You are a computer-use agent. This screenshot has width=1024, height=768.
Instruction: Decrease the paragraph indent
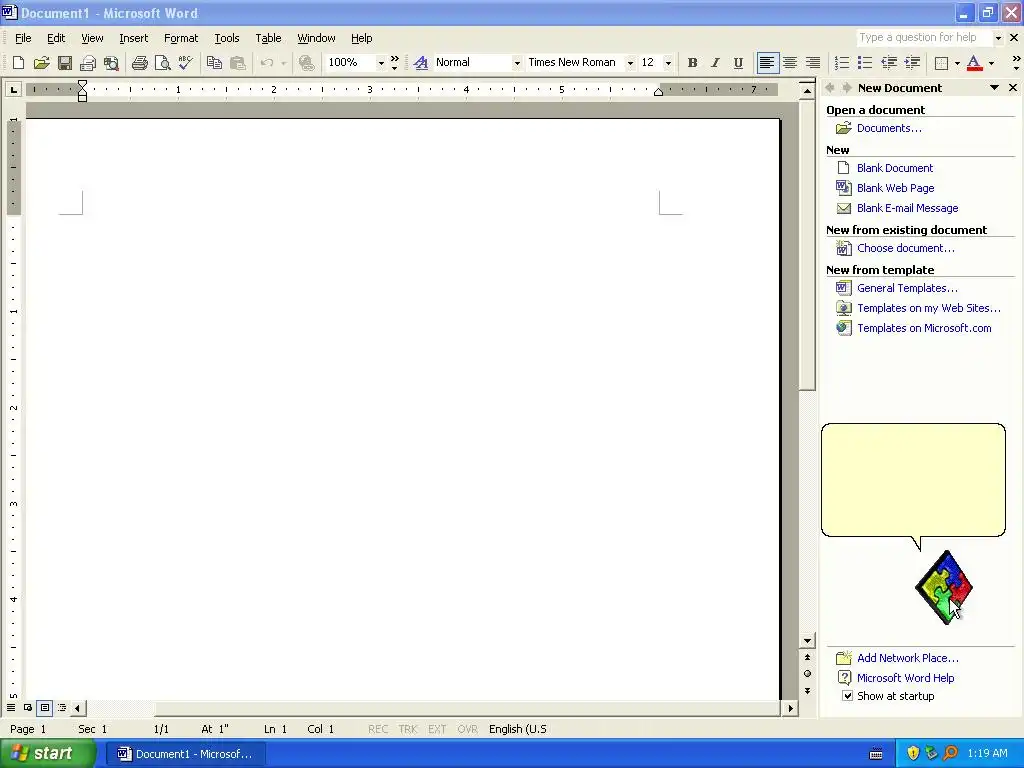coord(889,63)
